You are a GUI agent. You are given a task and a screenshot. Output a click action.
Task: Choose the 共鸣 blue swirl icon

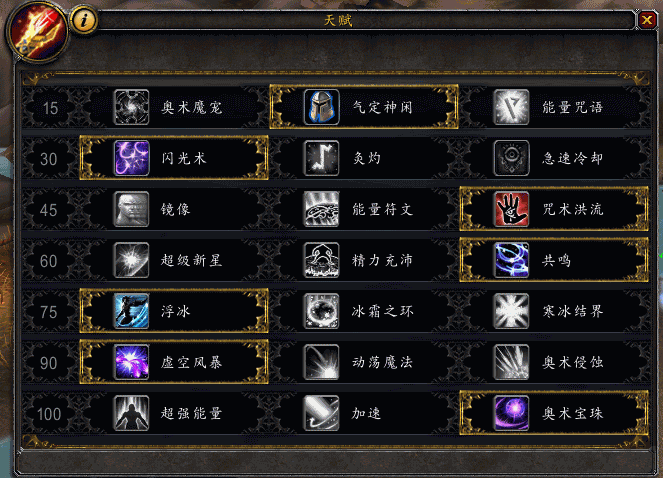coord(511,260)
